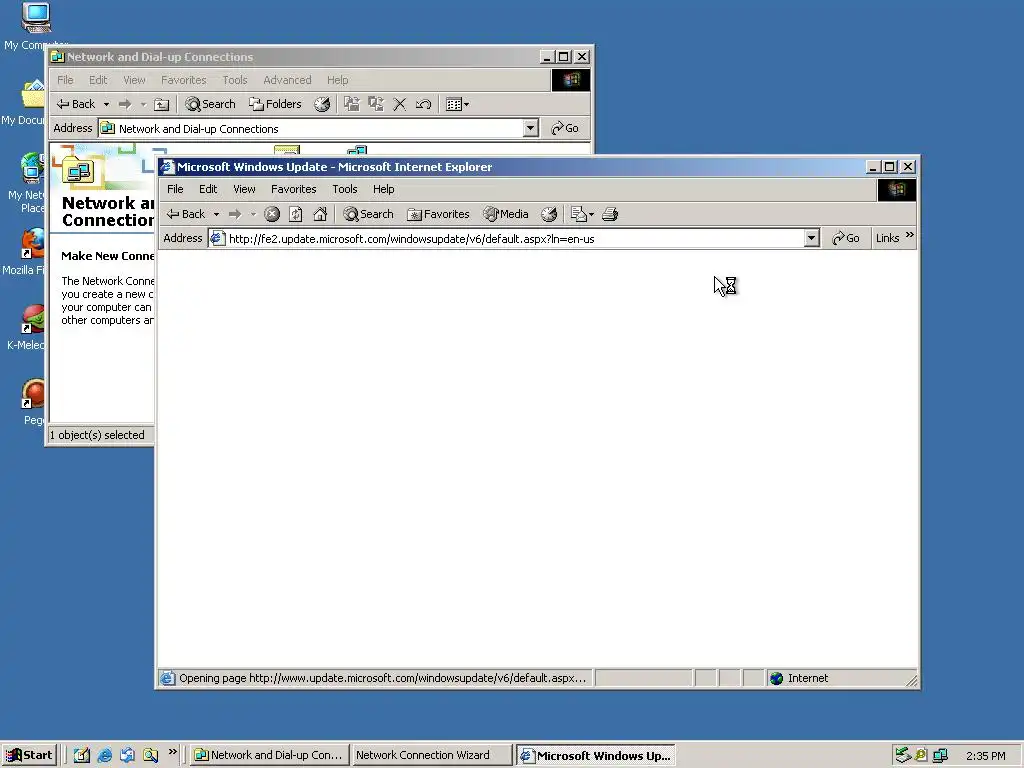The height and width of the screenshot is (768, 1024).
Task: Open Advanced menu in Network Connections
Action: pos(287,80)
